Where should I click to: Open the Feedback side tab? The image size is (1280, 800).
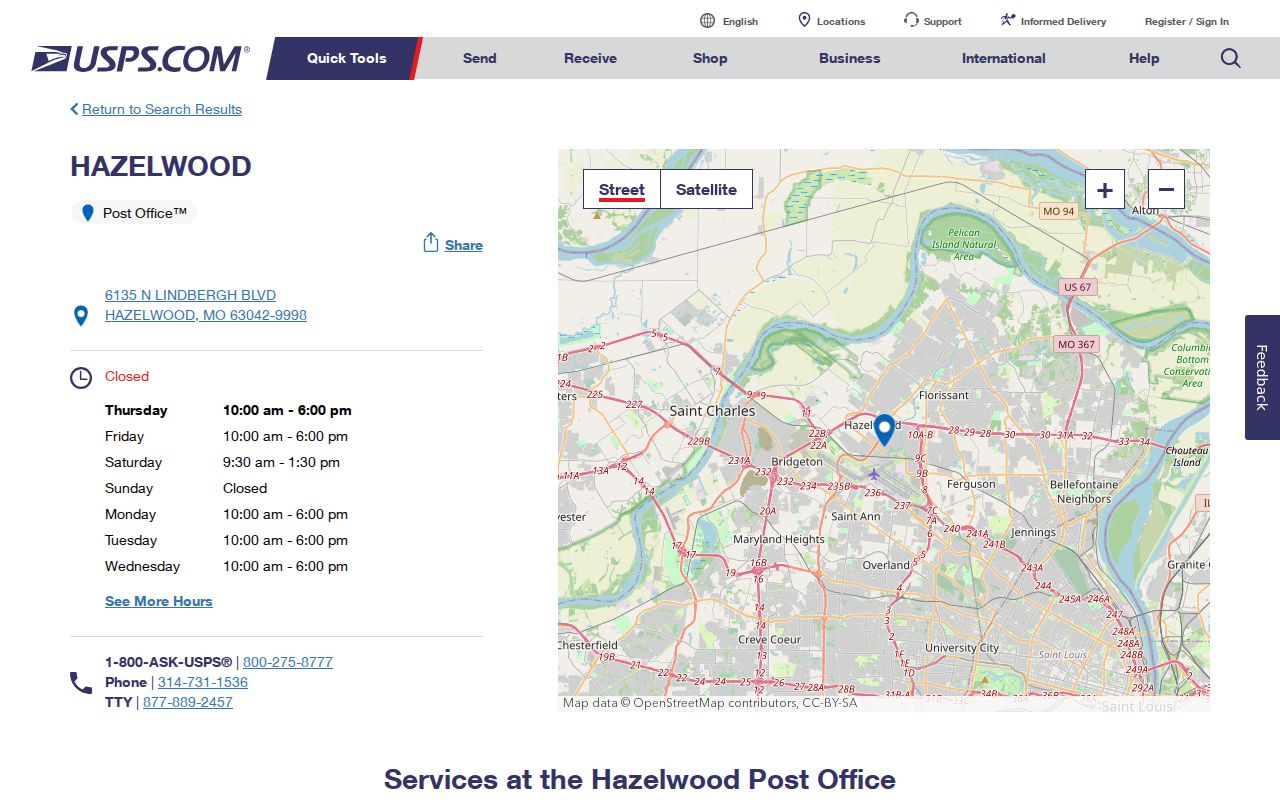(1262, 377)
